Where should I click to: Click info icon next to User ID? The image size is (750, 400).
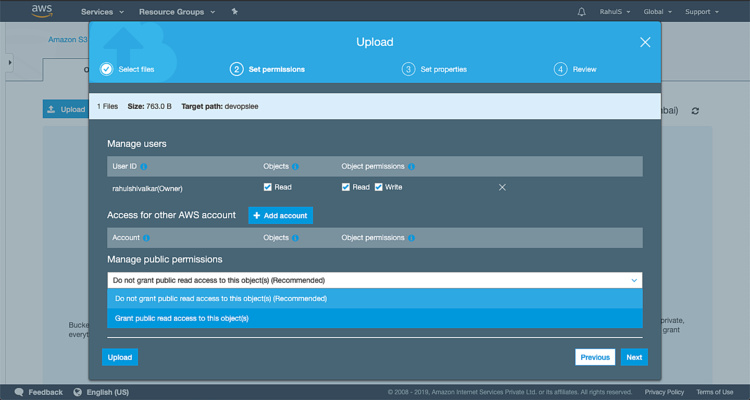pos(145,166)
